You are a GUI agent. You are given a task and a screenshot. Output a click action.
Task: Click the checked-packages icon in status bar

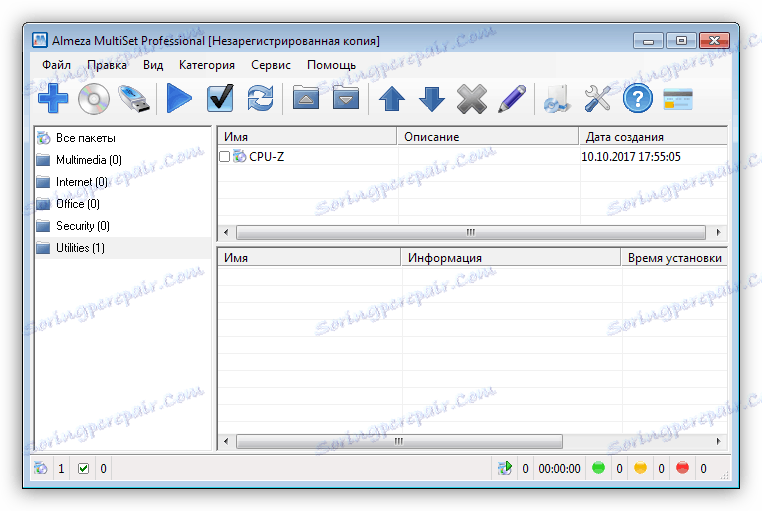point(83,469)
